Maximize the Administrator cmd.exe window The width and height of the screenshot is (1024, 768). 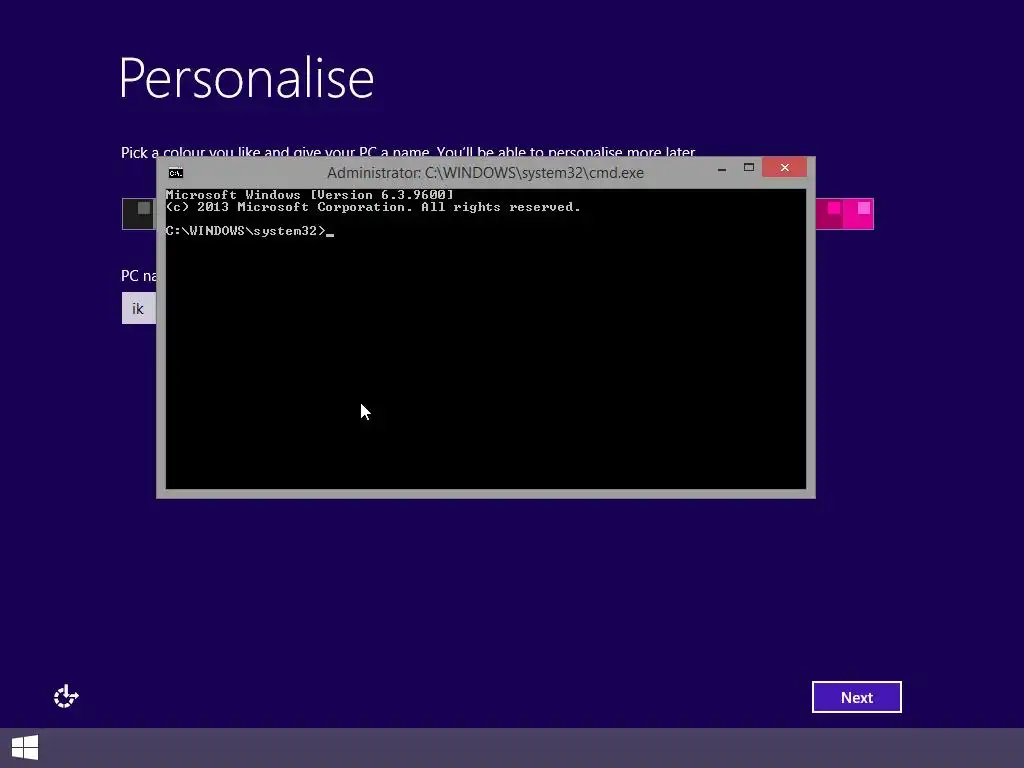(748, 168)
